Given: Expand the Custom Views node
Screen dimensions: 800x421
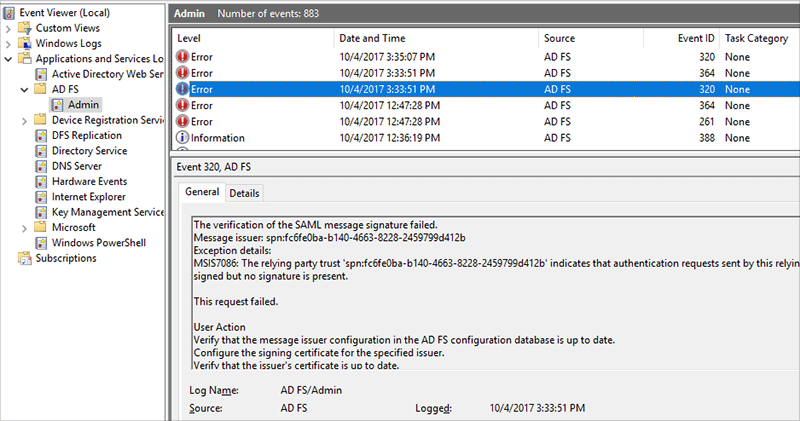Looking at the screenshot, I should (10, 28).
